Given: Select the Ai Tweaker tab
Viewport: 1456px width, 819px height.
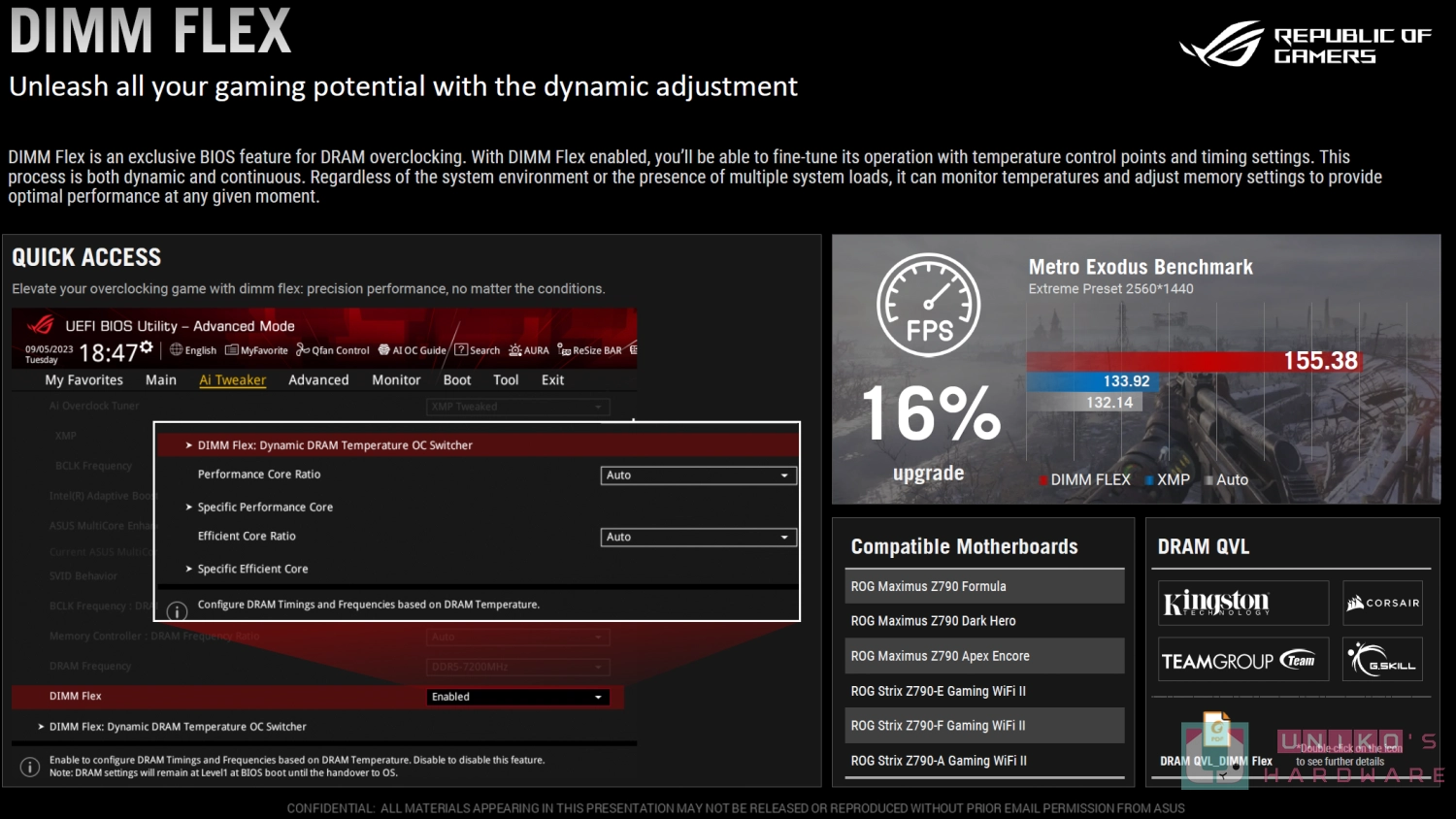Looking at the screenshot, I should [232, 380].
